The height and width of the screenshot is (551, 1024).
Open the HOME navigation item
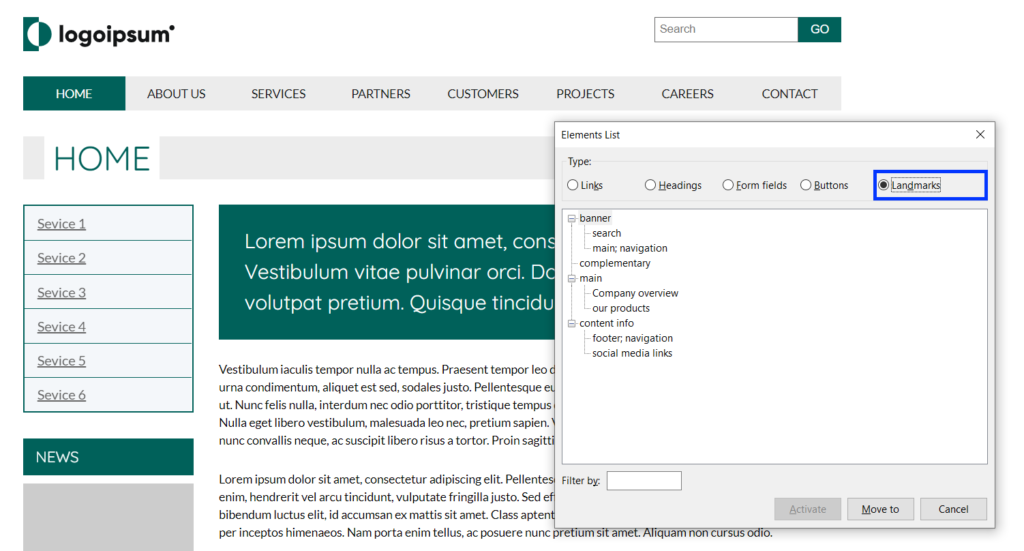pos(74,93)
